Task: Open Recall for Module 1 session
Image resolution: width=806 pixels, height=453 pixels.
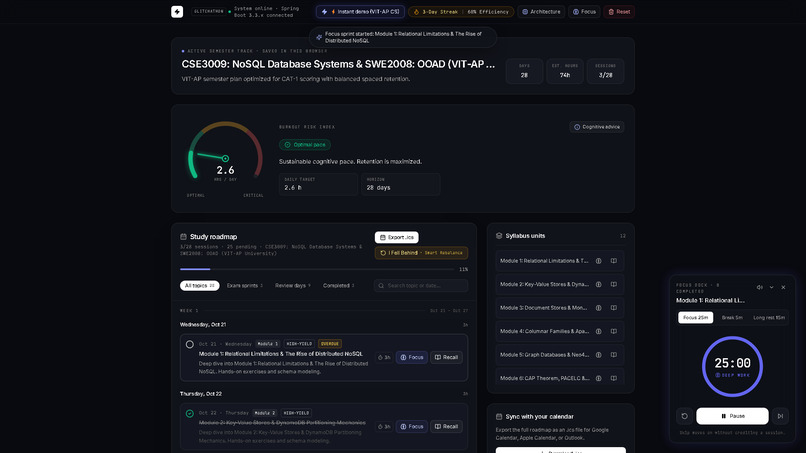Action: pyautogui.click(x=446, y=357)
